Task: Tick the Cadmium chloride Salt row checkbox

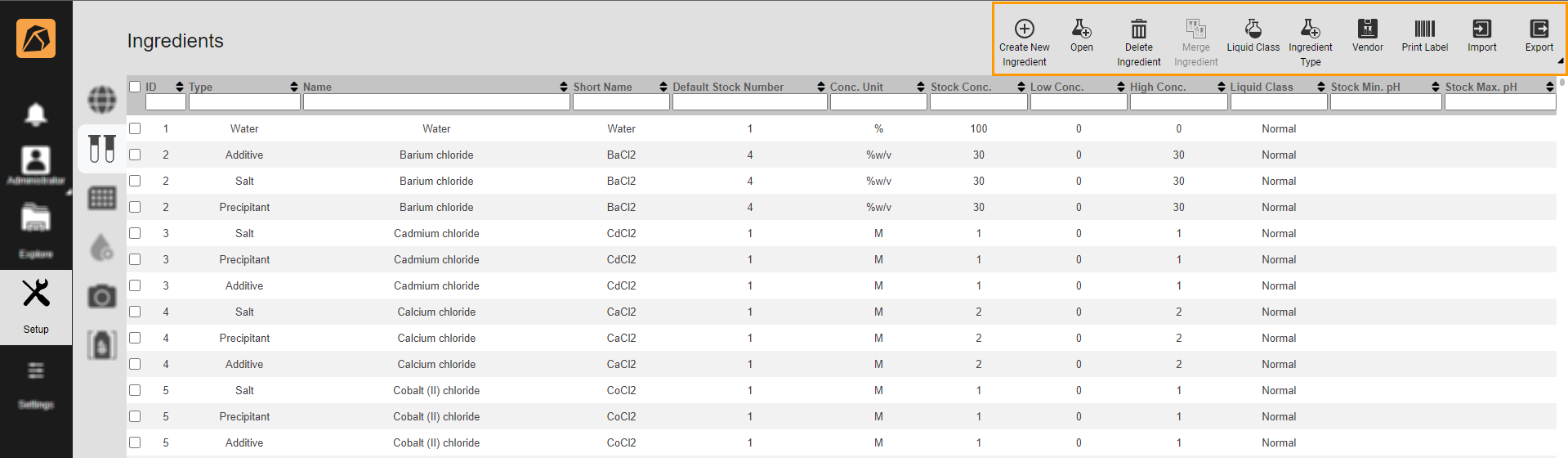Action: (135, 233)
